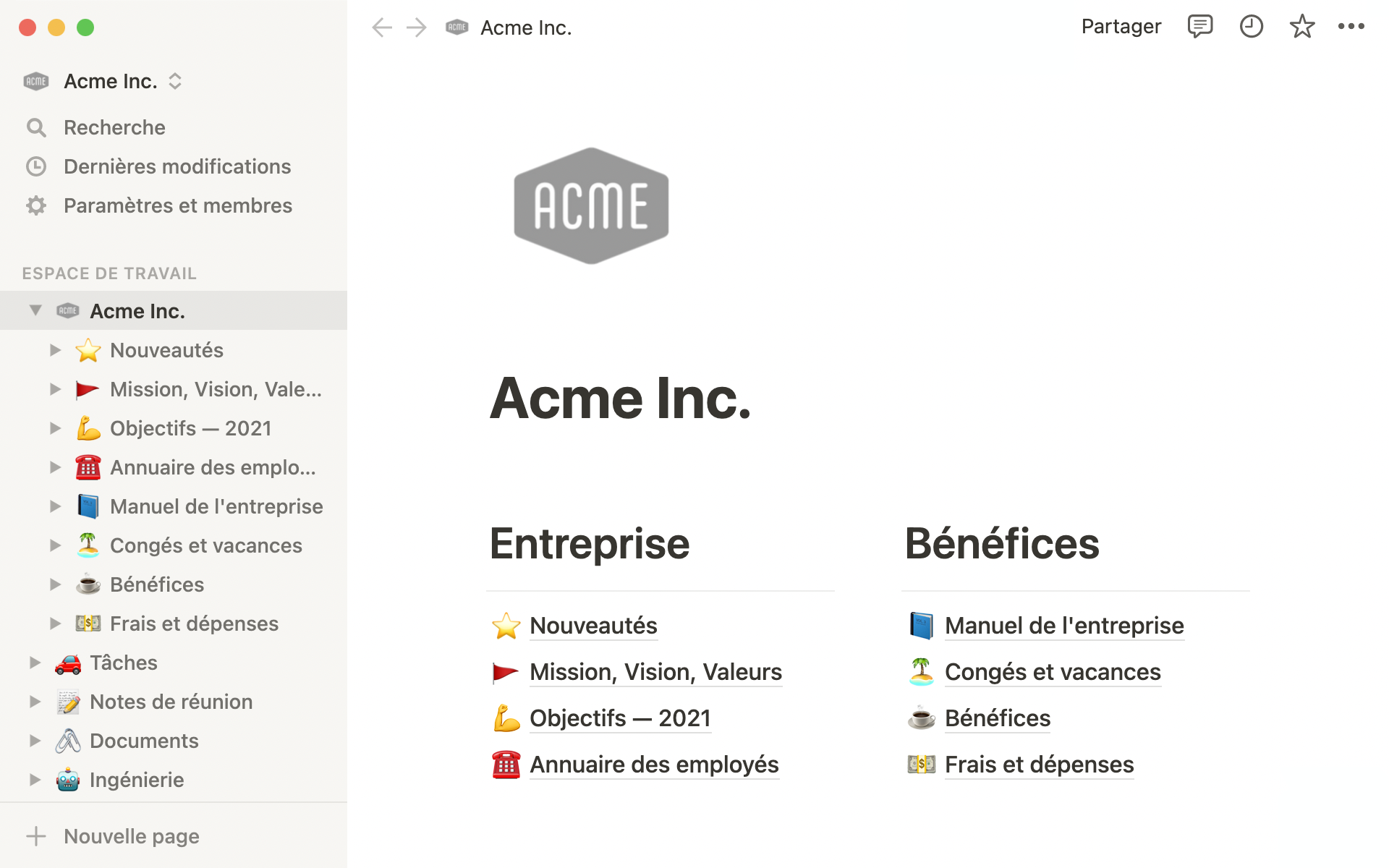Open the three-dot more options menu
Screen dimensions: 1389x868
pos(1351,27)
